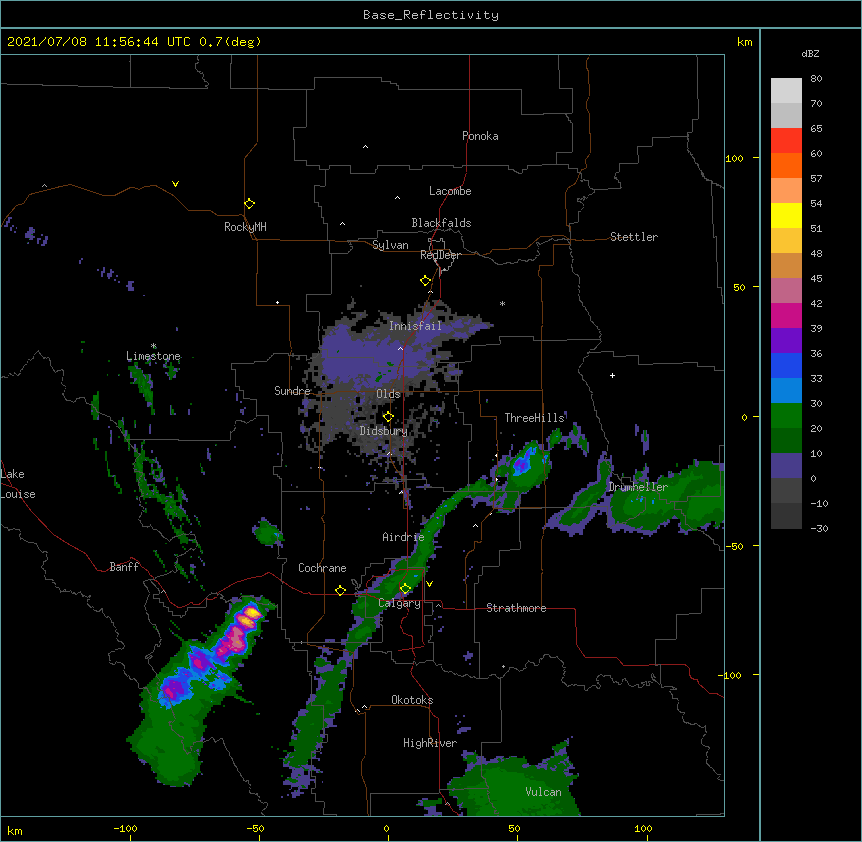Image resolution: width=862 pixels, height=842 pixels.
Task: Click the ThreeHills town label
Action: coord(534,418)
